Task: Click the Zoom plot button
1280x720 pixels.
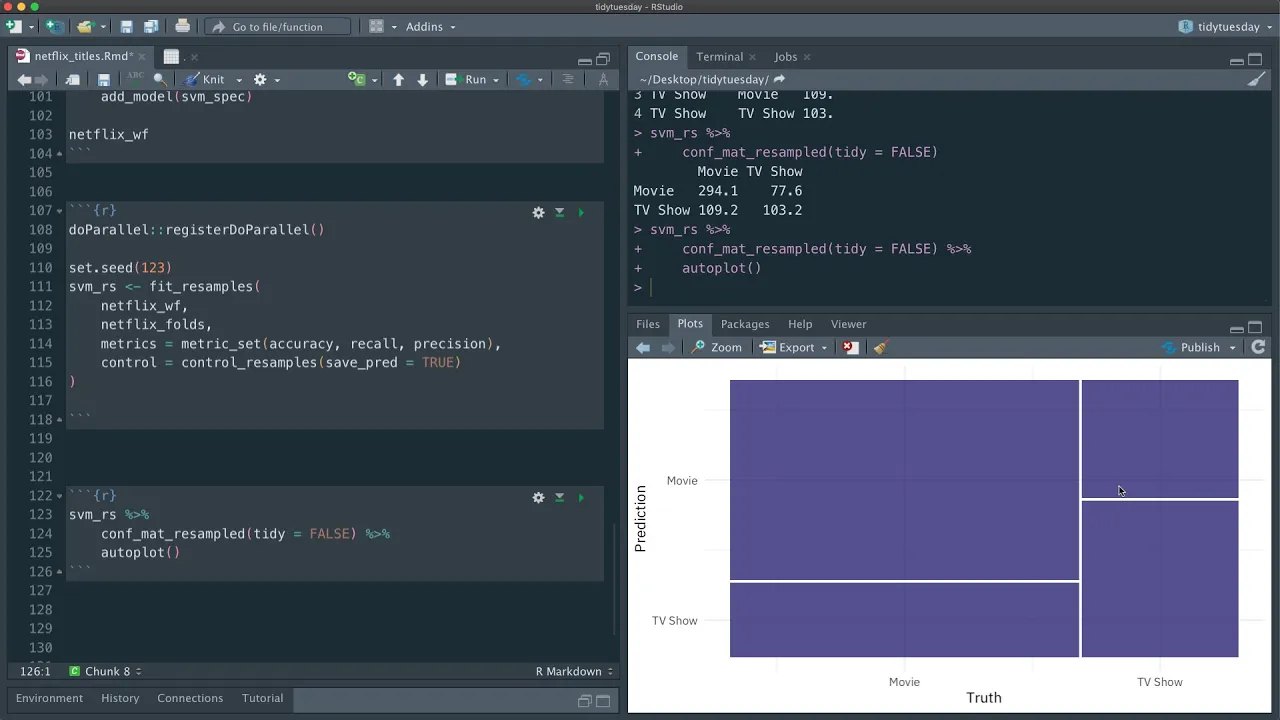Action: [x=717, y=347]
